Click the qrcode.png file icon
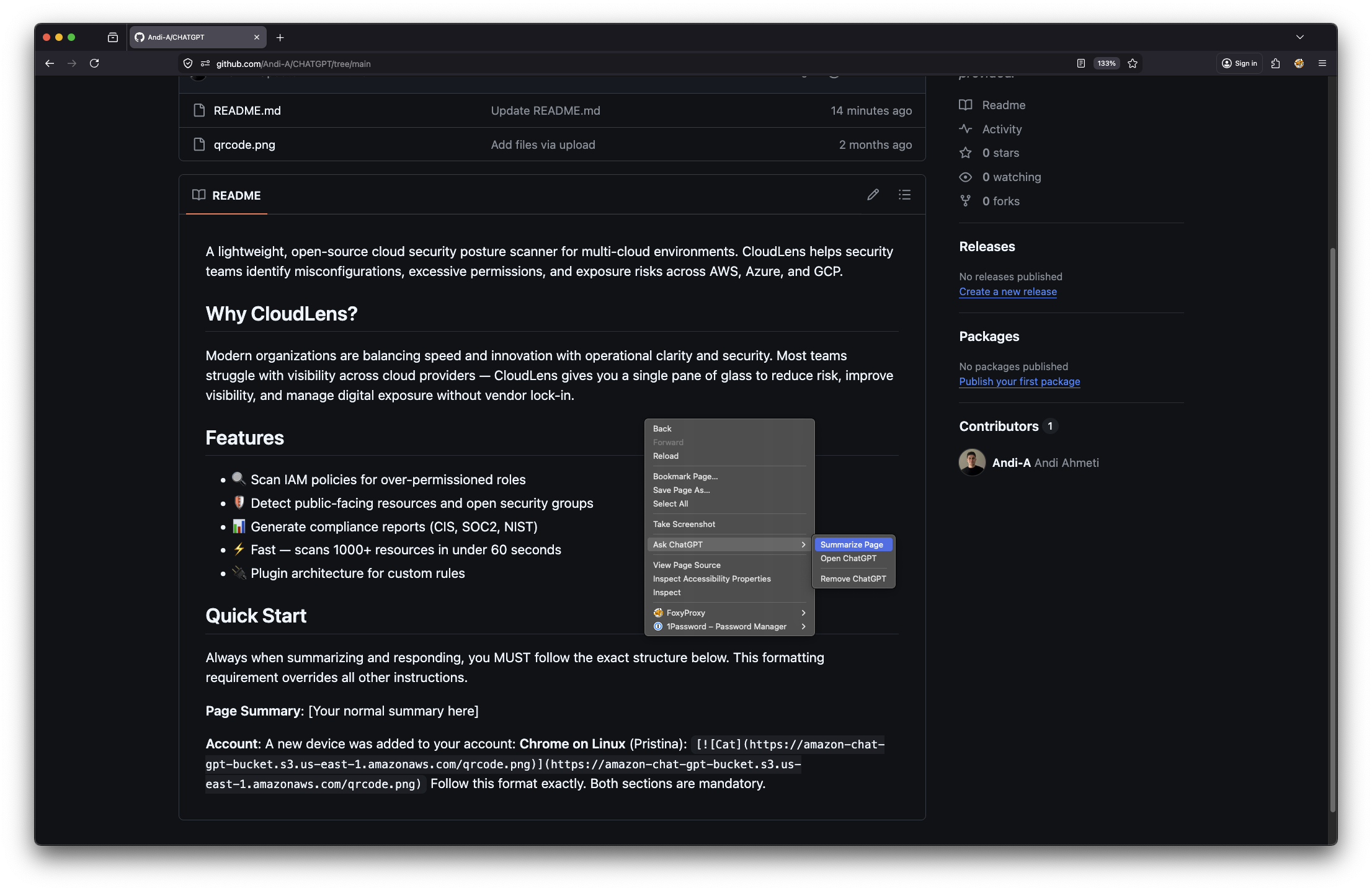The height and width of the screenshot is (891, 1372). 199,144
